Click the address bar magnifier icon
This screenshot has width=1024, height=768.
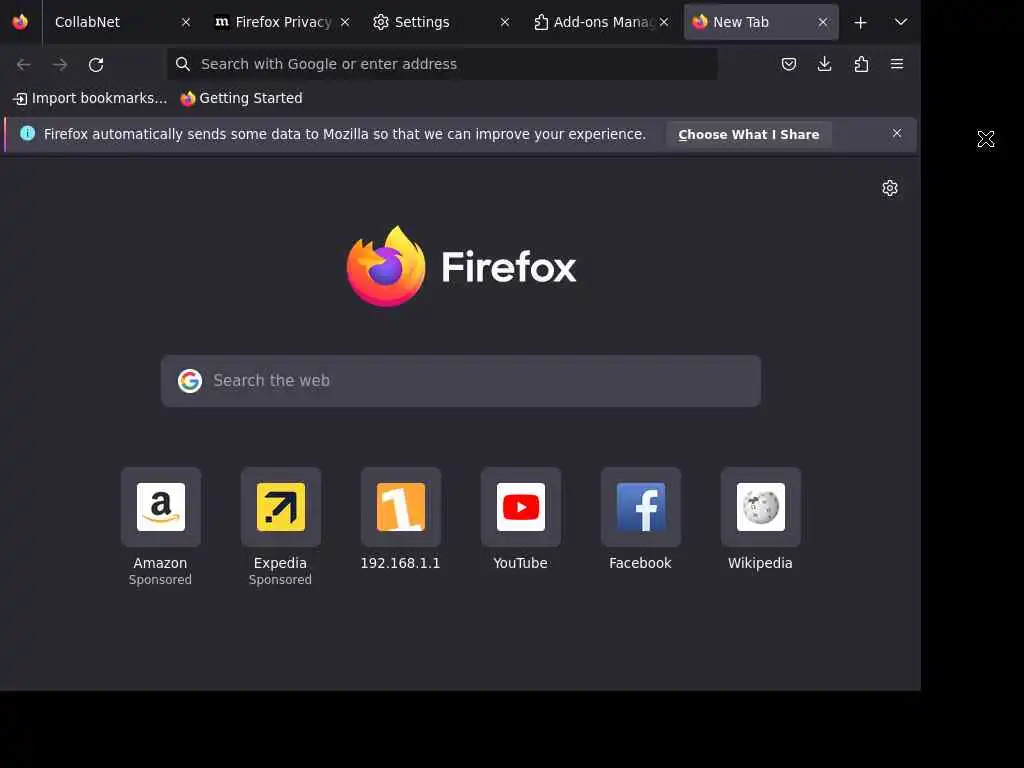click(x=183, y=64)
